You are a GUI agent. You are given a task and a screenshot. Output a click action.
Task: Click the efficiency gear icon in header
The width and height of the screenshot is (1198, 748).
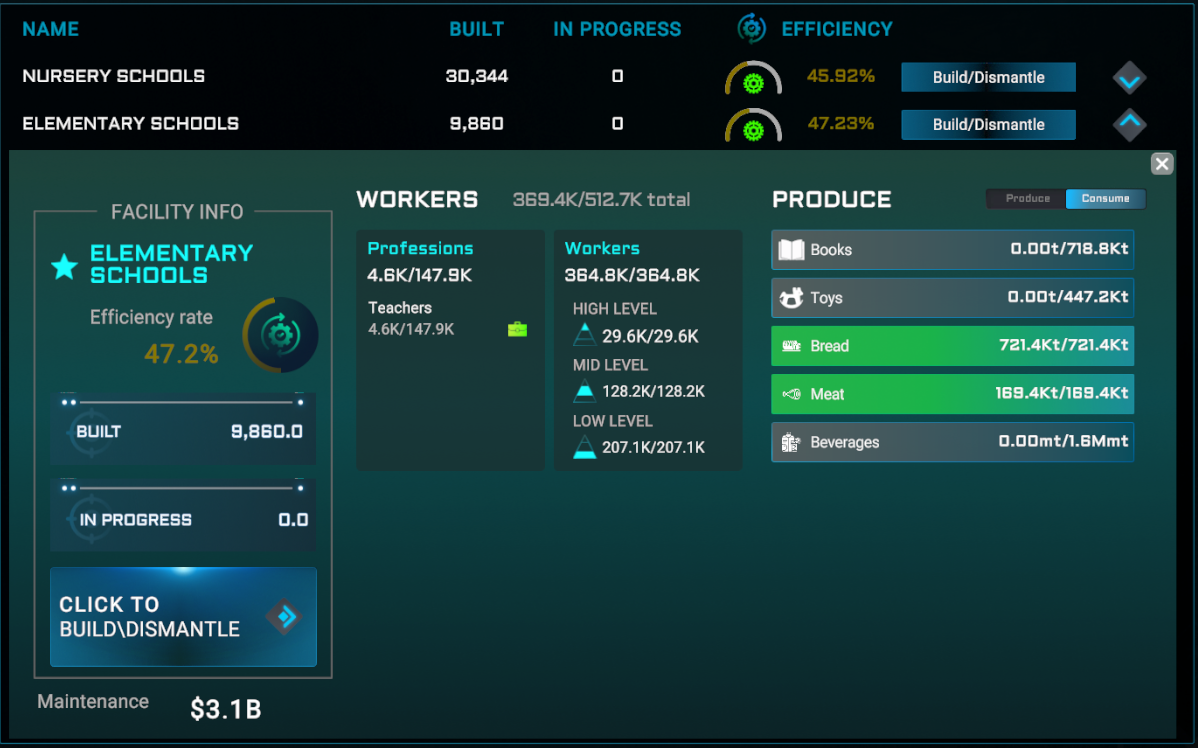tap(751, 29)
